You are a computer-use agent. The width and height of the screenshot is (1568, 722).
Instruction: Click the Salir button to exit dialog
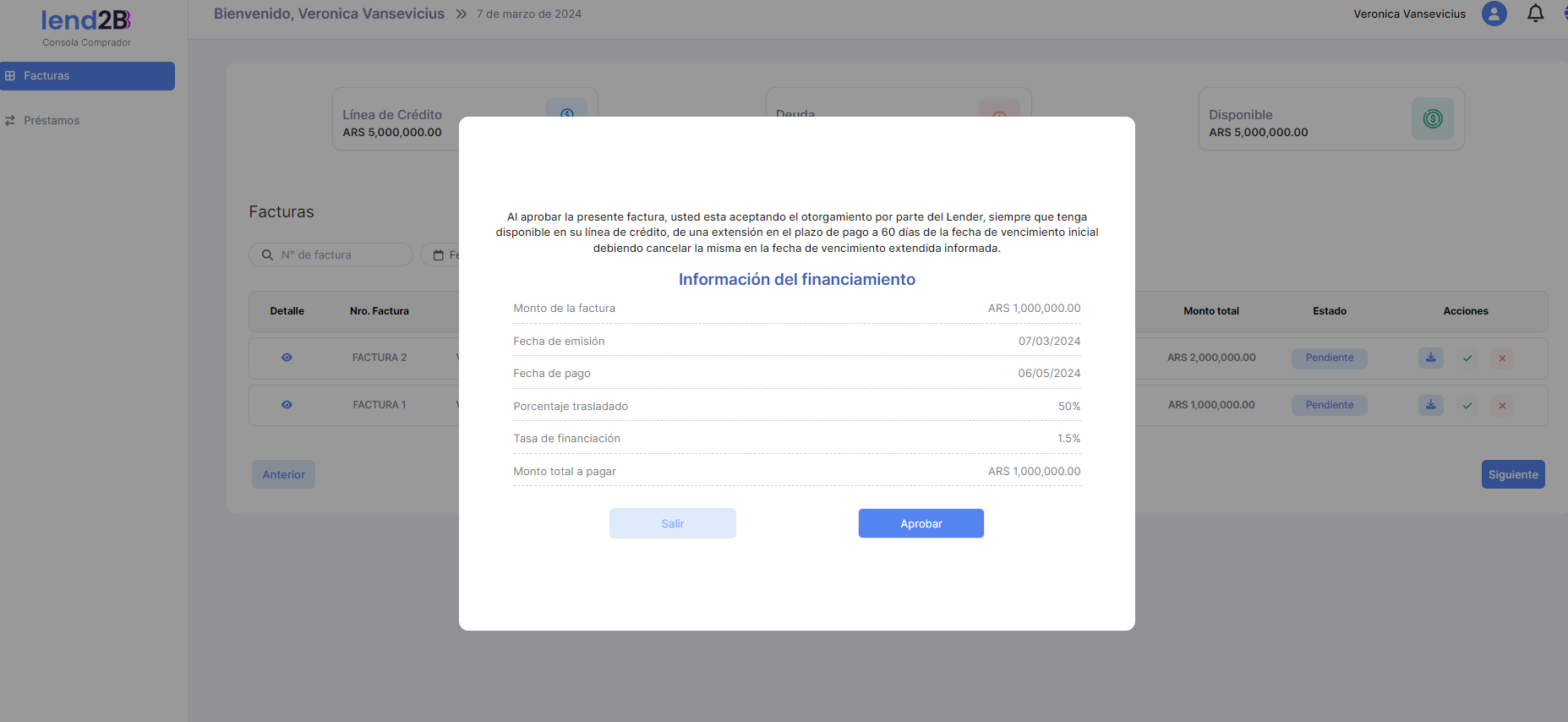(672, 523)
